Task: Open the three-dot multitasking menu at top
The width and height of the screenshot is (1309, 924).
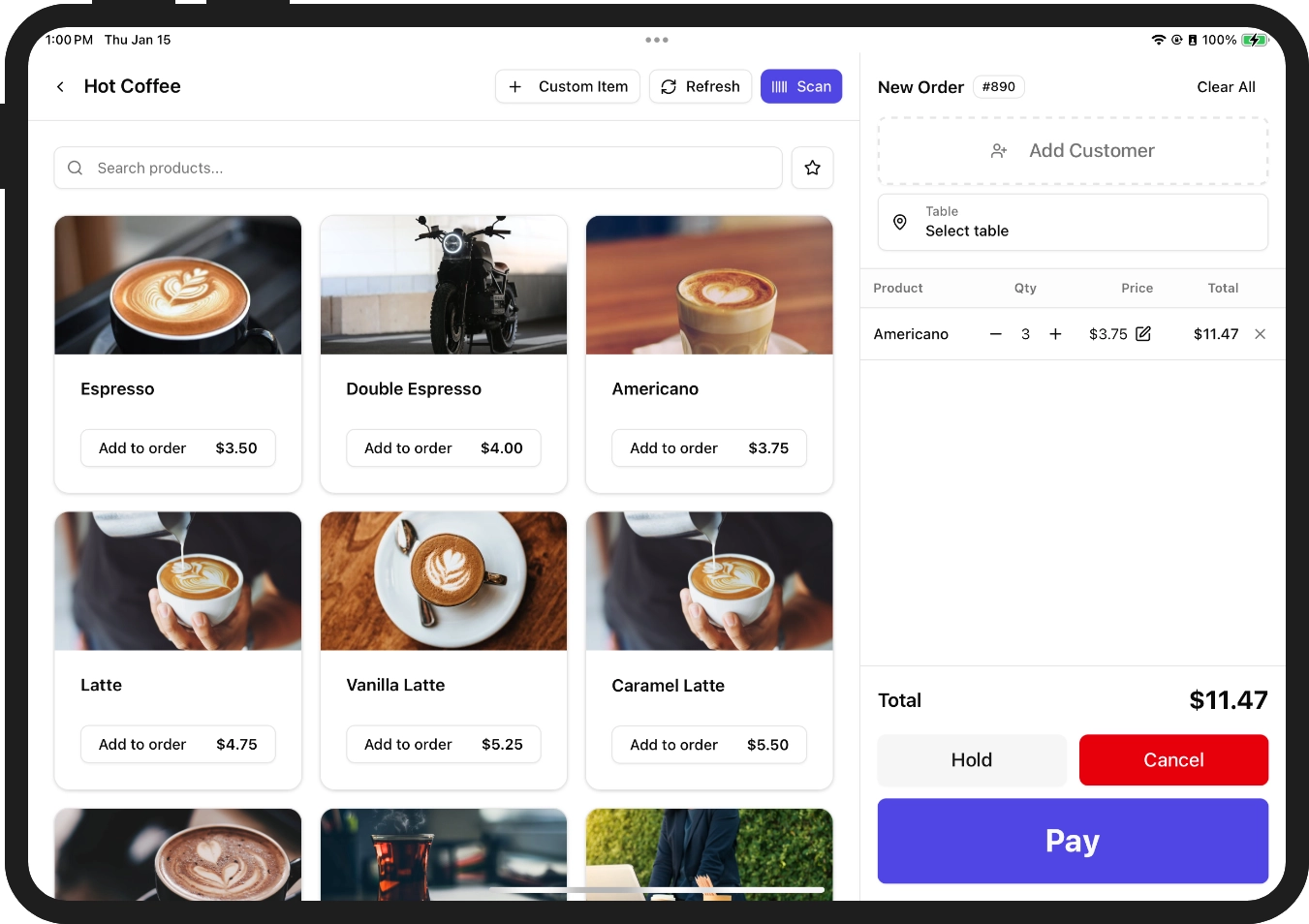Action: [x=656, y=40]
